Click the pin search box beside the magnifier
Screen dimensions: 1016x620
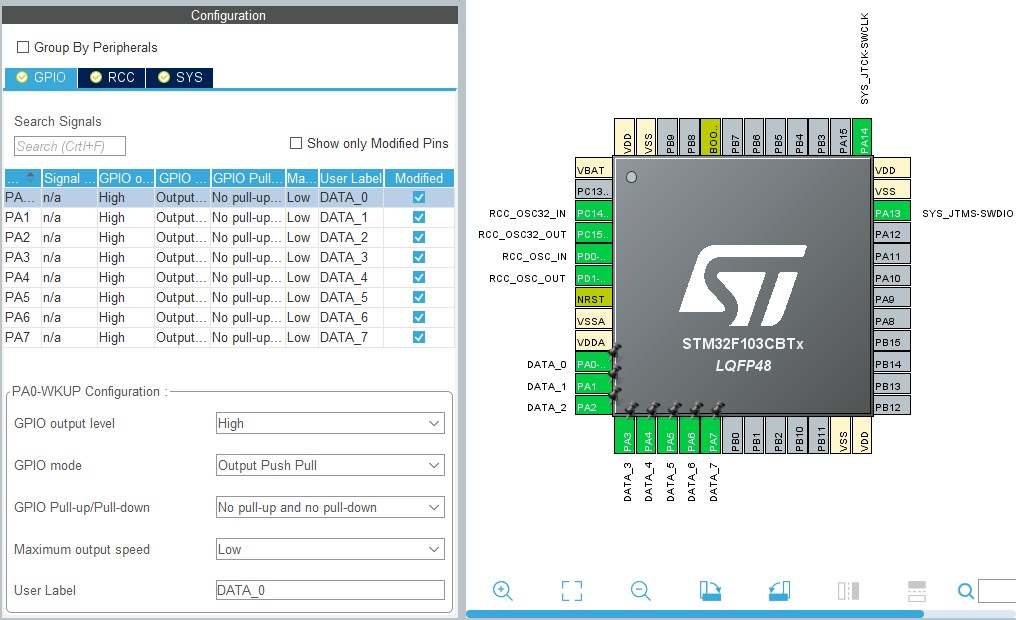(x=997, y=591)
